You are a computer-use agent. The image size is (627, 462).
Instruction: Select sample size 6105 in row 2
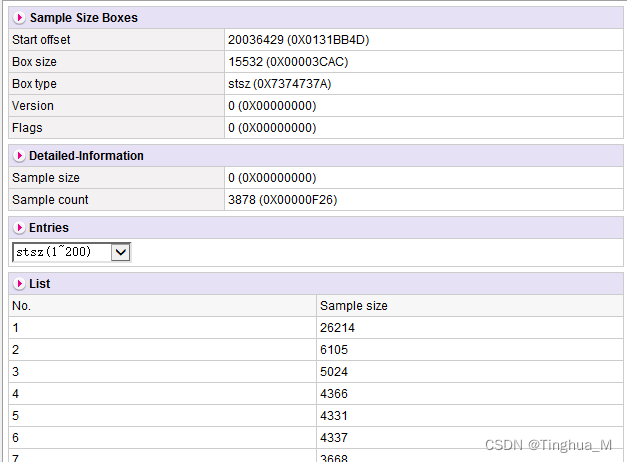pyautogui.click(x=334, y=350)
